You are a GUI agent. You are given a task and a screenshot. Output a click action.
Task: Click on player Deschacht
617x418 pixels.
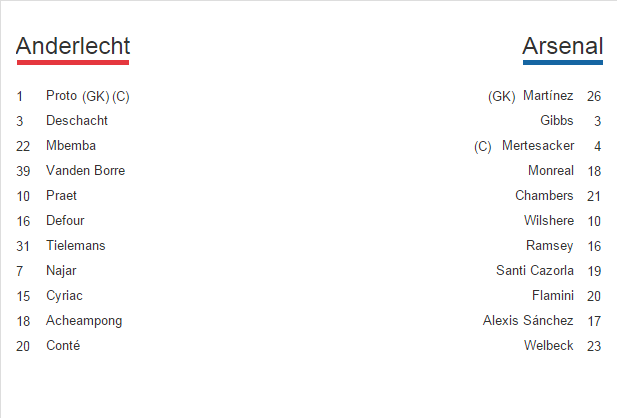click(x=77, y=121)
